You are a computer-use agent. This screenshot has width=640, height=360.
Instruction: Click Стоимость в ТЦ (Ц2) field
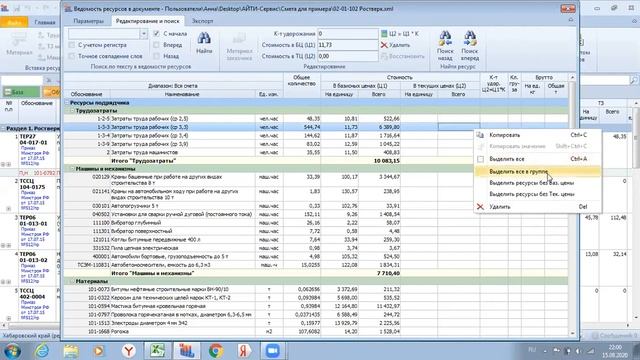pos(348,56)
